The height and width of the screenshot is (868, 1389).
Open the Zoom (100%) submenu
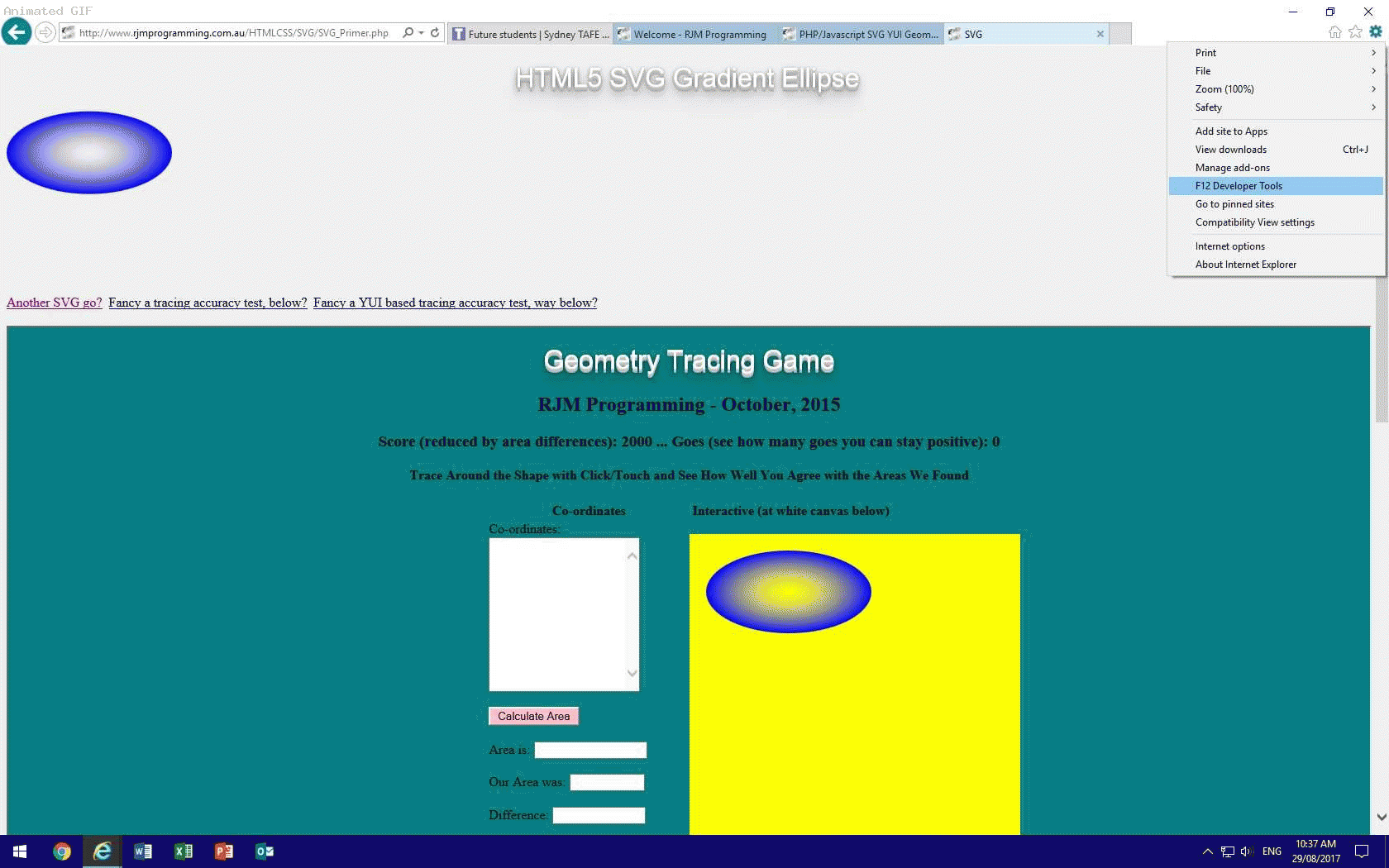click(x=1224, y=88)
